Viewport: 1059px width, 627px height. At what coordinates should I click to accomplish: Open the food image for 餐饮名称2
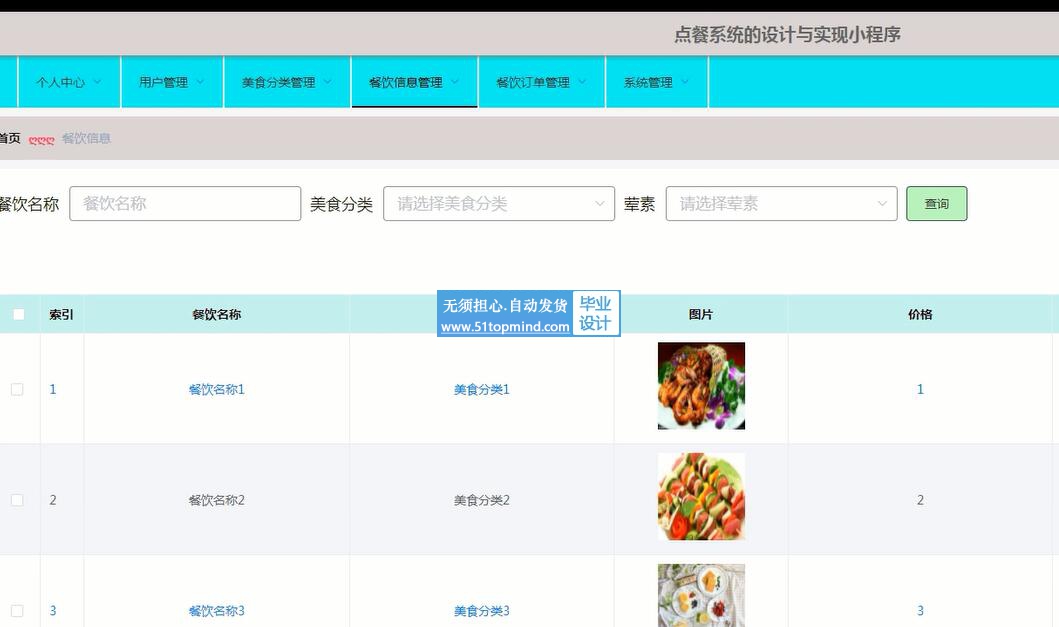point(701,497)
